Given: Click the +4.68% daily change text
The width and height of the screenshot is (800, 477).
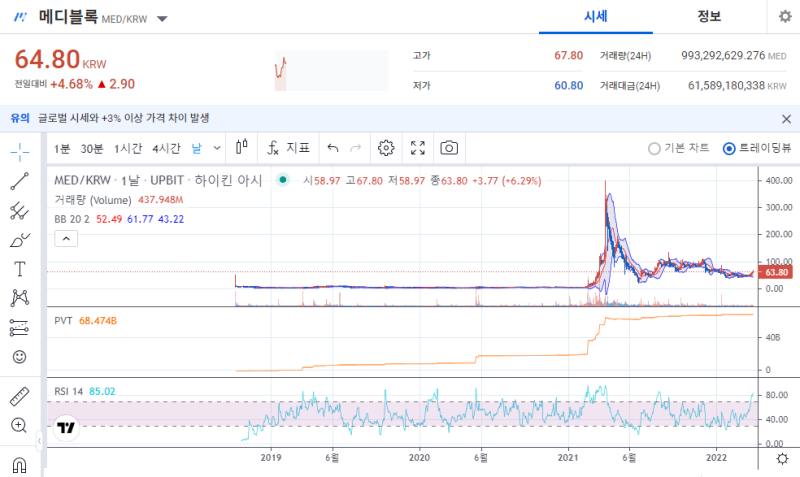Looking at the screenshot, I should [x=71, y=84].
